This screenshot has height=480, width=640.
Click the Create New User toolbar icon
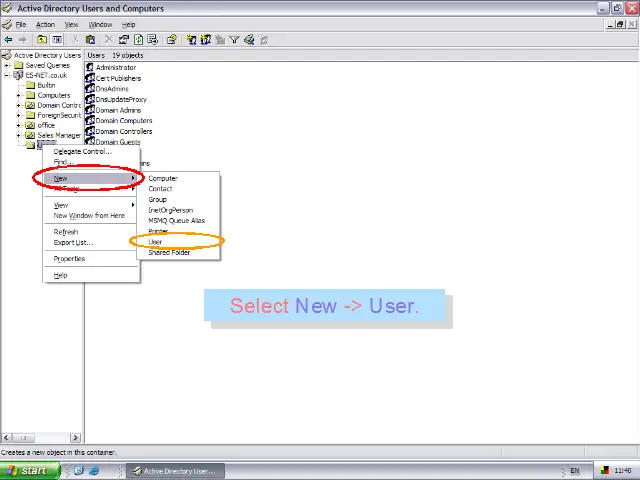point(191,40)
